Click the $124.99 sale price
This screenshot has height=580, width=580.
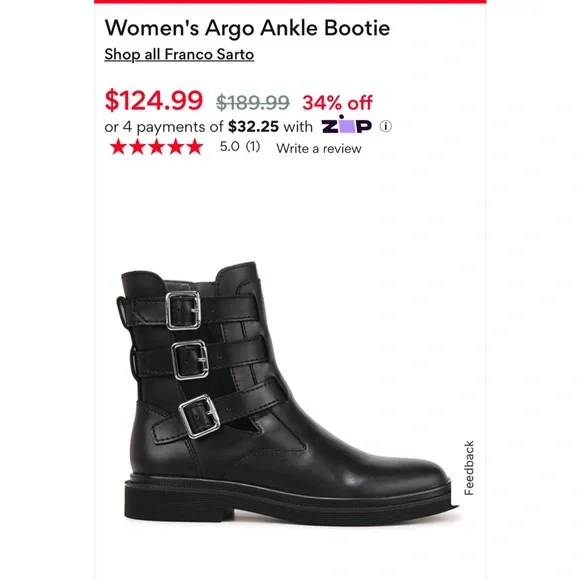154,100
